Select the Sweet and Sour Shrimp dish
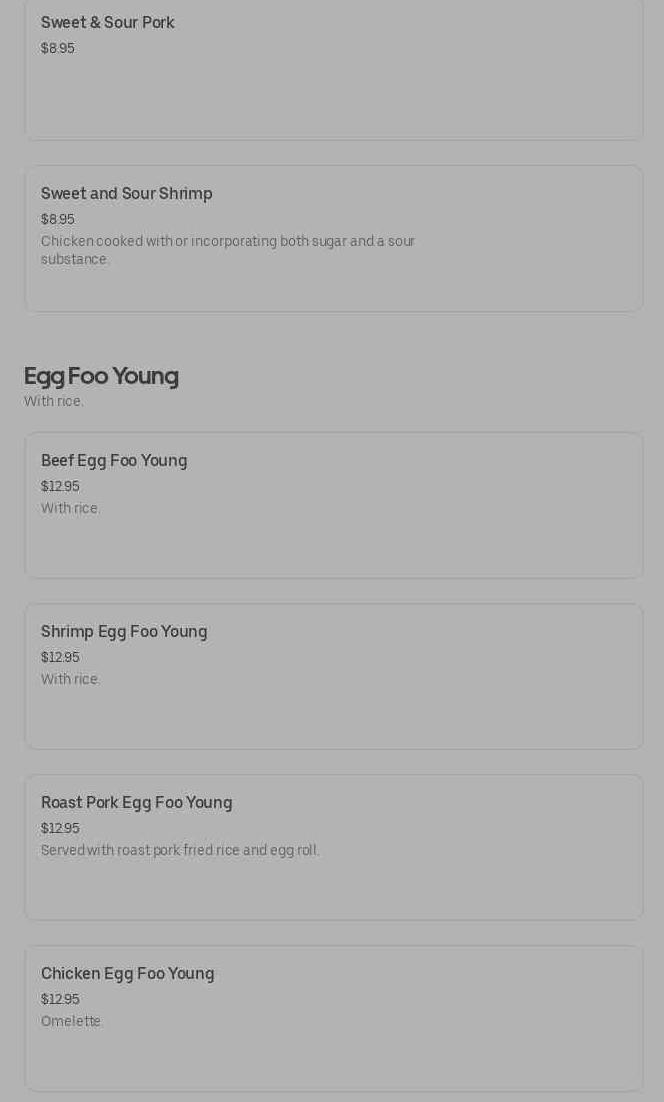The width and height of the screenshot is (664, 1102). pyautogui.click(x=127, y=194)
